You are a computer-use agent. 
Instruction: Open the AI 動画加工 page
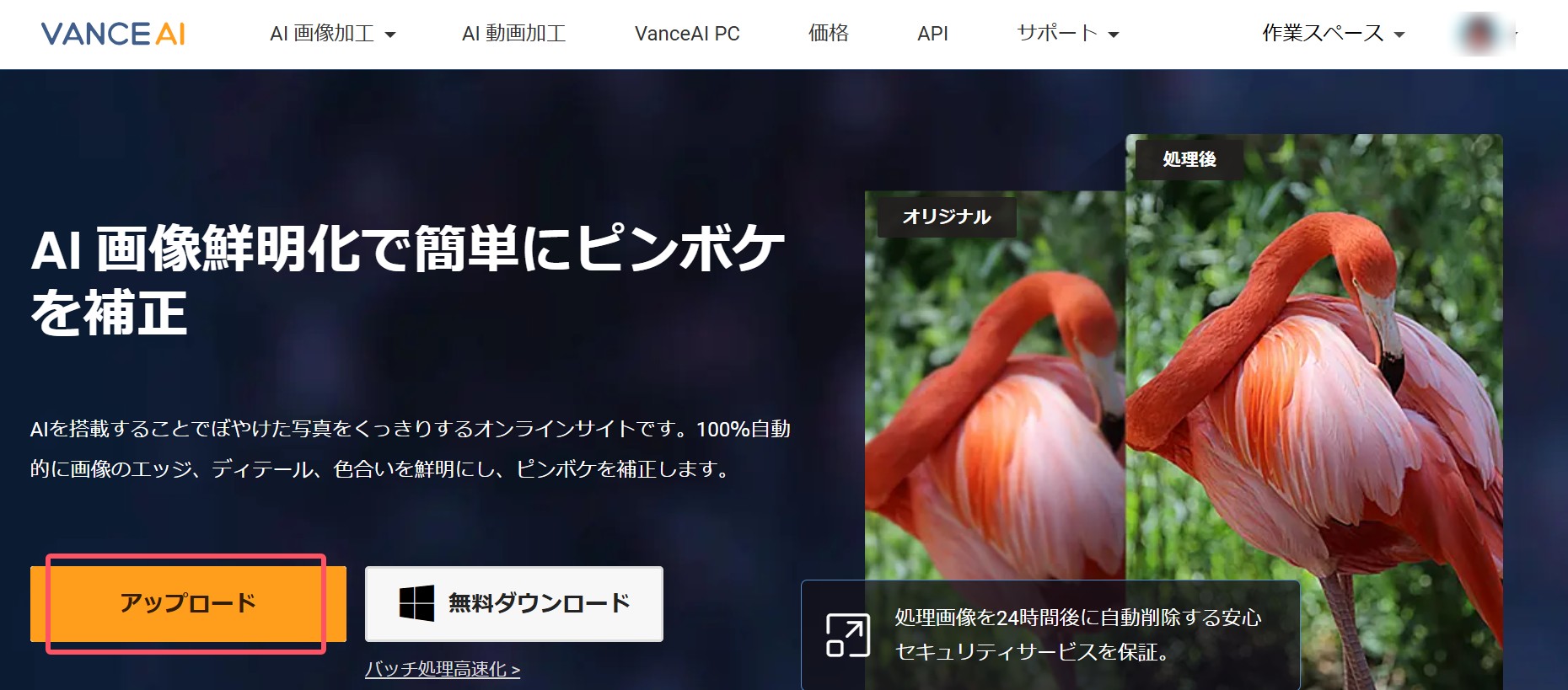click(x=513, y=34)
